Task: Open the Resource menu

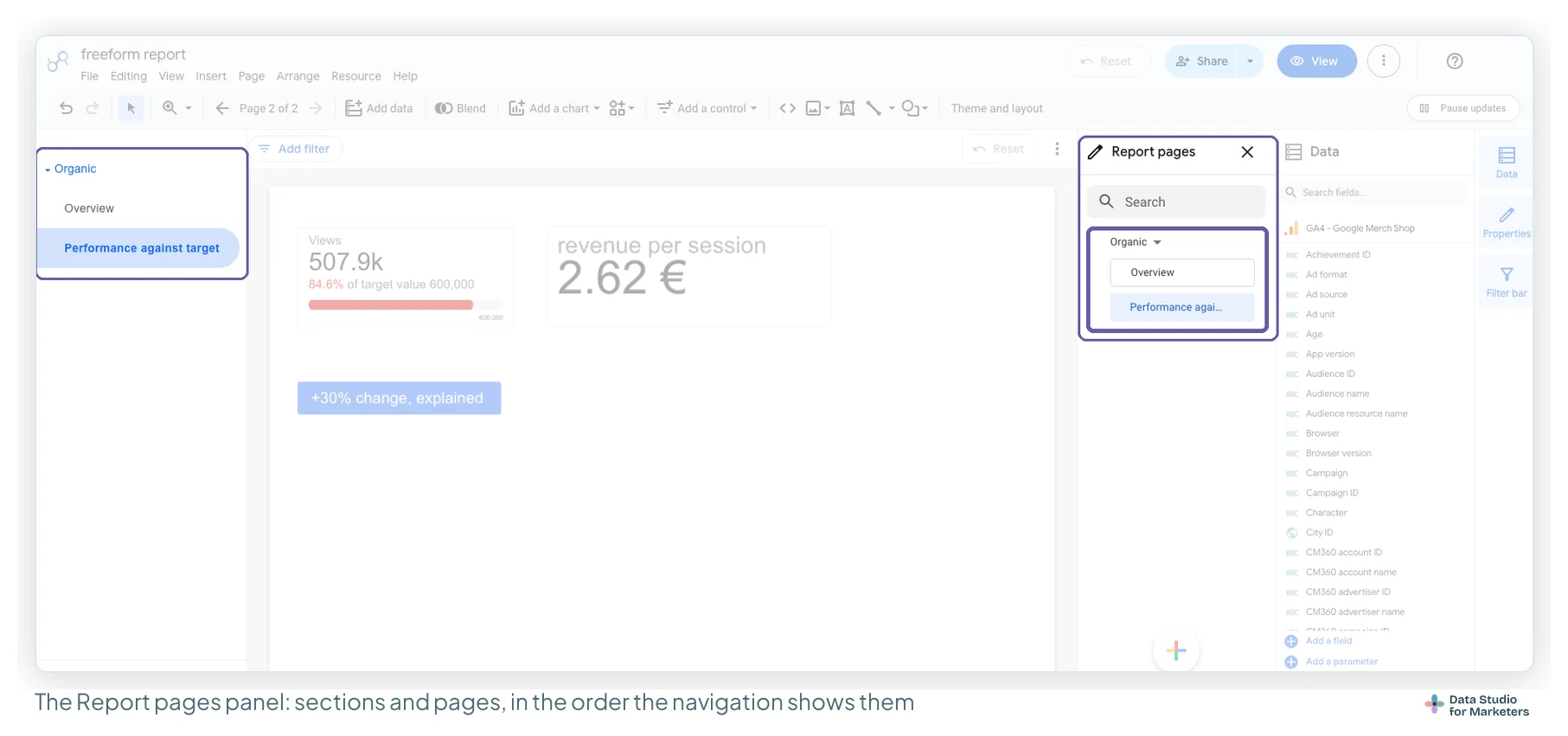Action: [355, 76]
